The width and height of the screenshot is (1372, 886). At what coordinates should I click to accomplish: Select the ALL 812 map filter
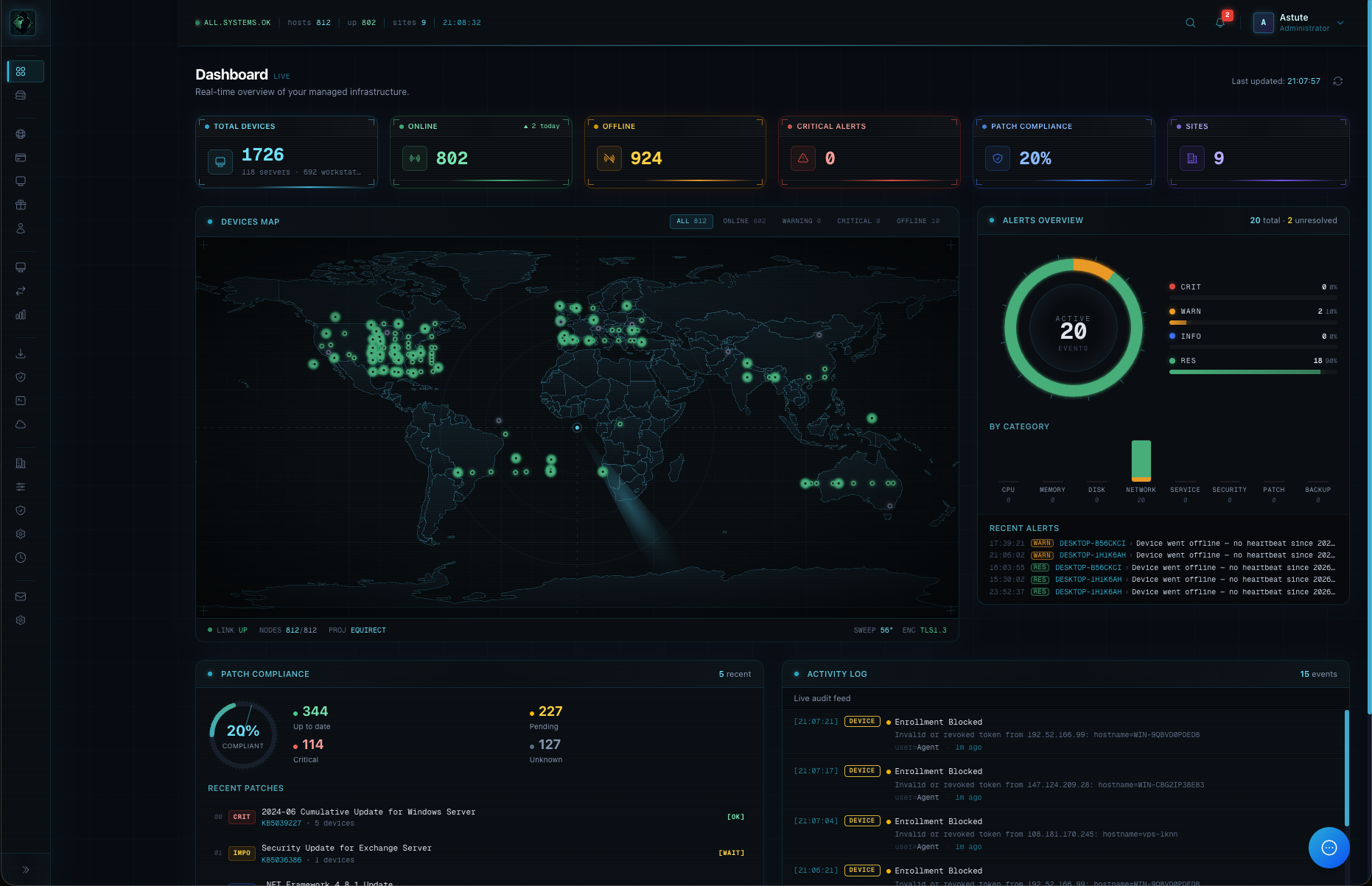pos(691,222)
